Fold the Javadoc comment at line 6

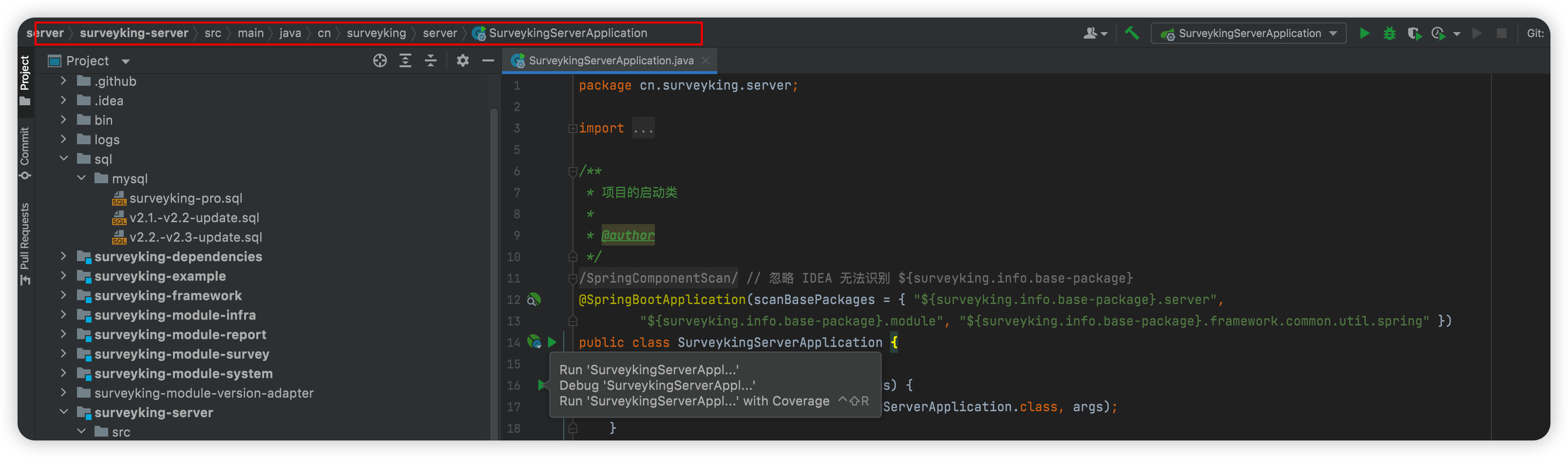573,172
